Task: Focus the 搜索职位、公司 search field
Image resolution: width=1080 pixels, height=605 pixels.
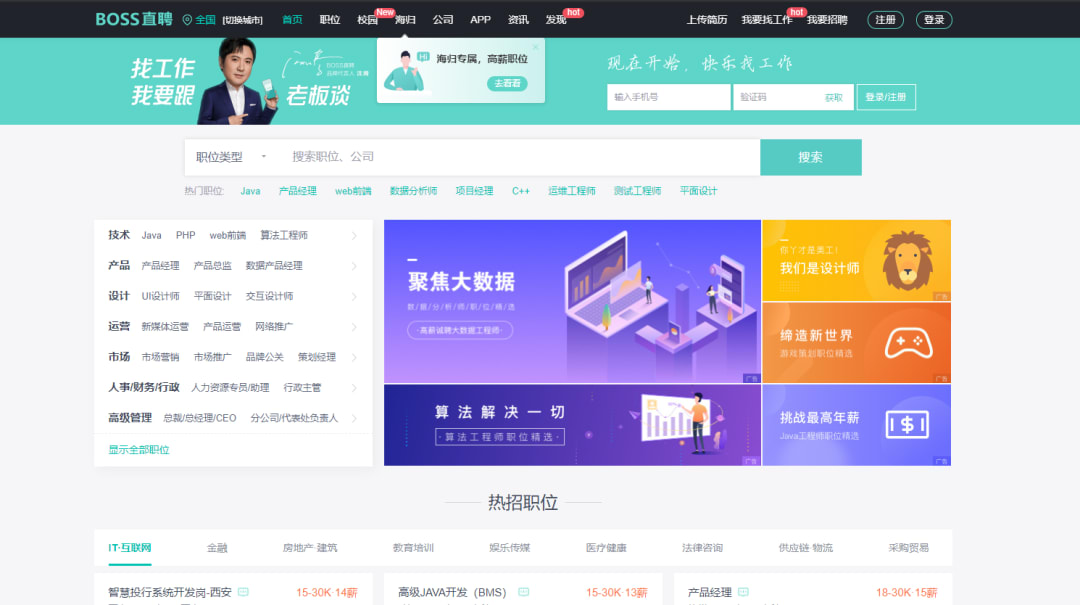Action: coord(523,157)
